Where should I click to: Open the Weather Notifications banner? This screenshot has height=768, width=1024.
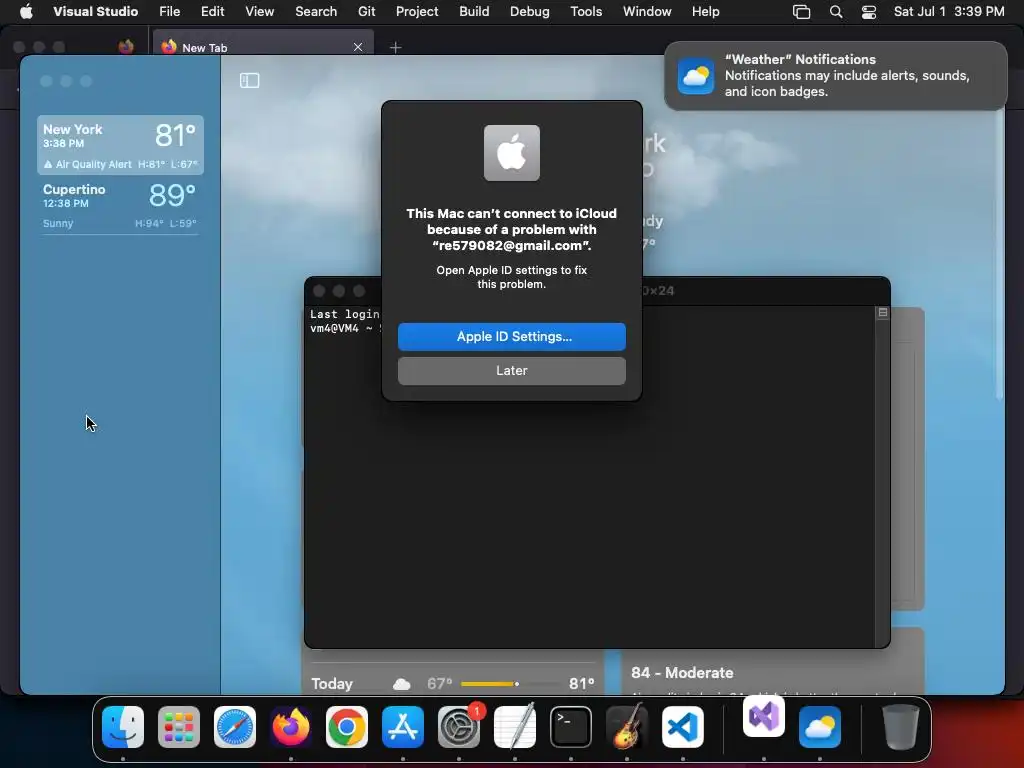click(835, 76)
